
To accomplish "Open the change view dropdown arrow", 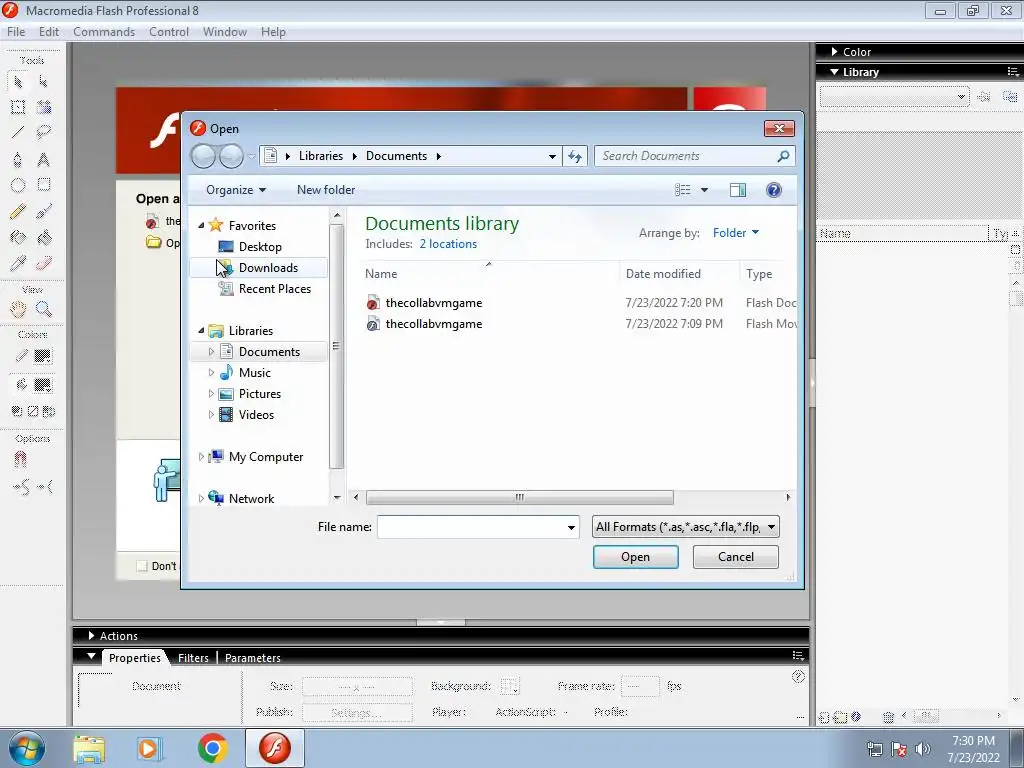I will [704, 190].
